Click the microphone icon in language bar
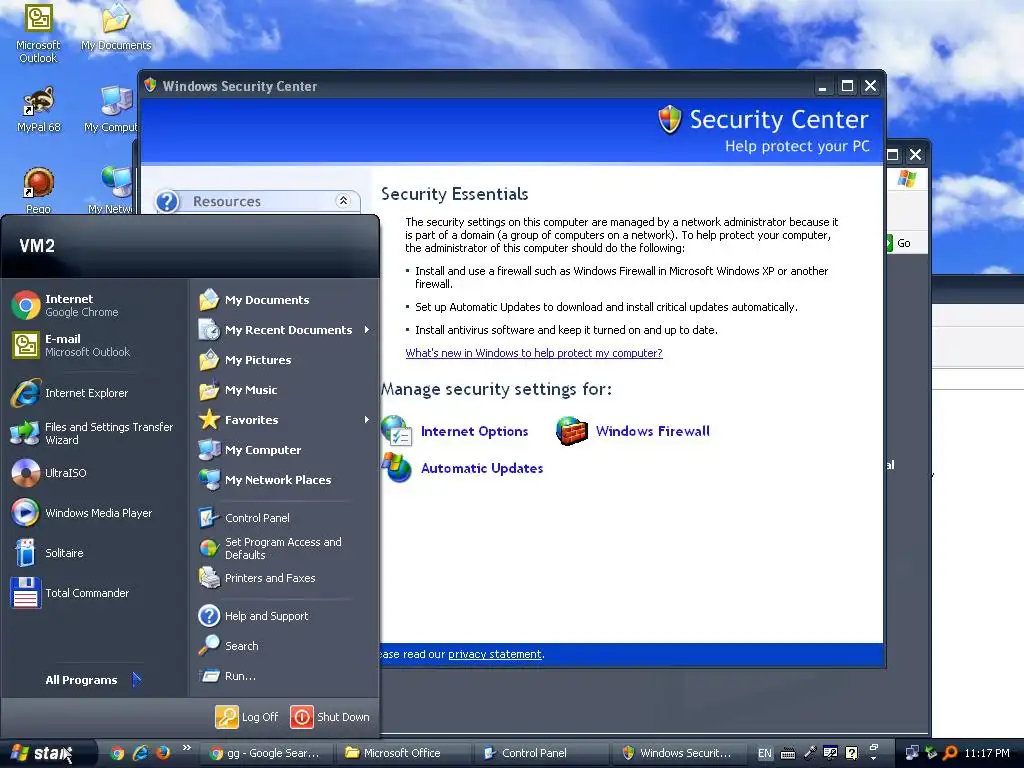This screenshot has height=768, width=1024. (x=810, y=753)
